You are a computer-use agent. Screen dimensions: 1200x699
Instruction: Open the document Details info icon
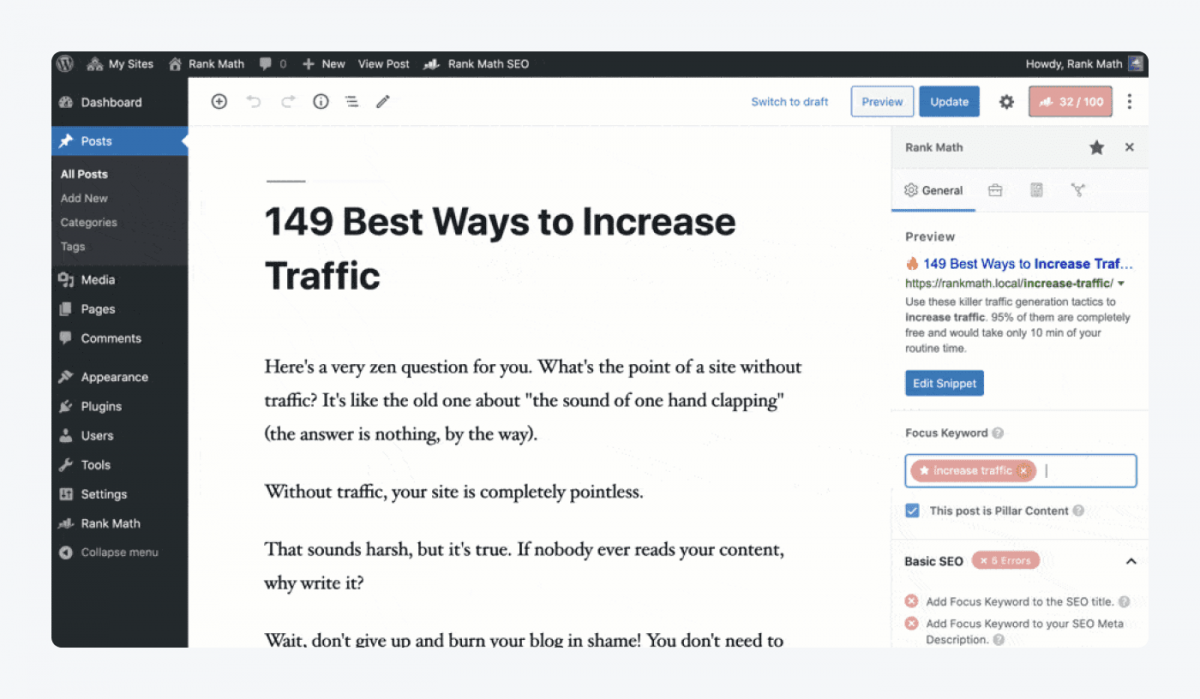[x=320, y=101]
